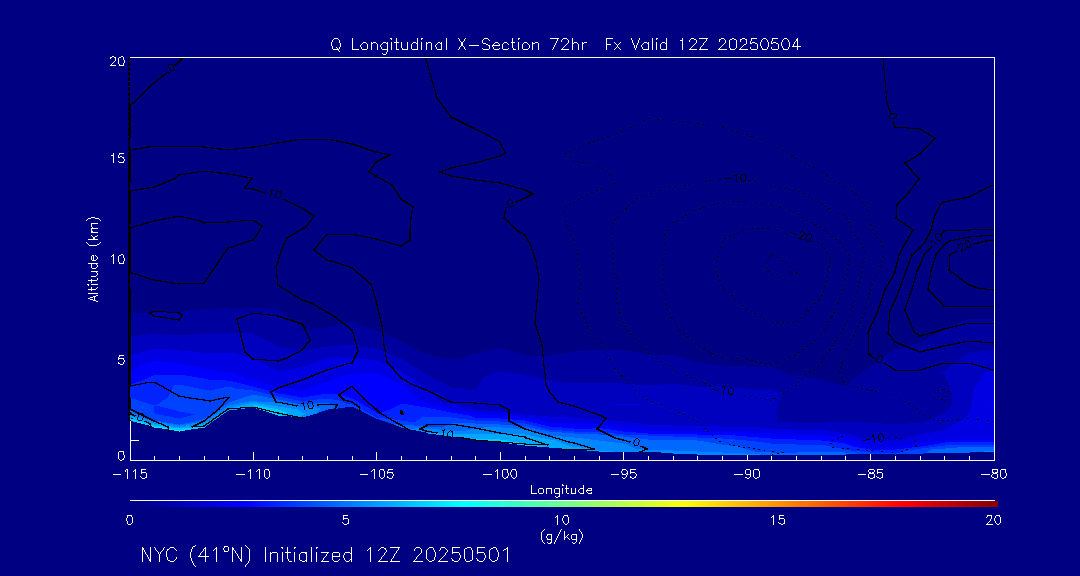
Task: Click the colorbar's 20 value label
Action: tap(993, 521)
